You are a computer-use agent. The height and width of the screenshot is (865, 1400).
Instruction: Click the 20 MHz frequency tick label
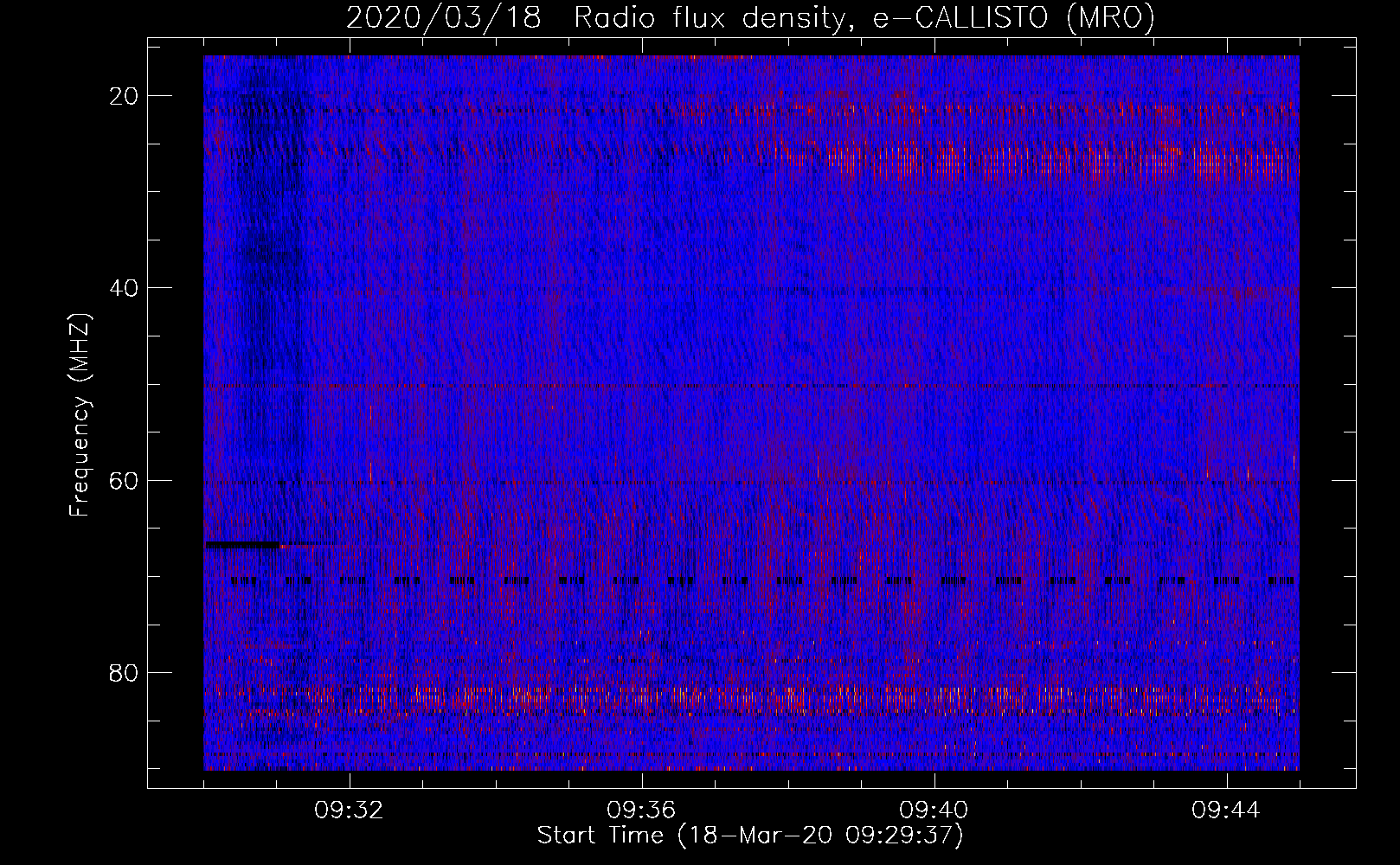coord(125,96)
